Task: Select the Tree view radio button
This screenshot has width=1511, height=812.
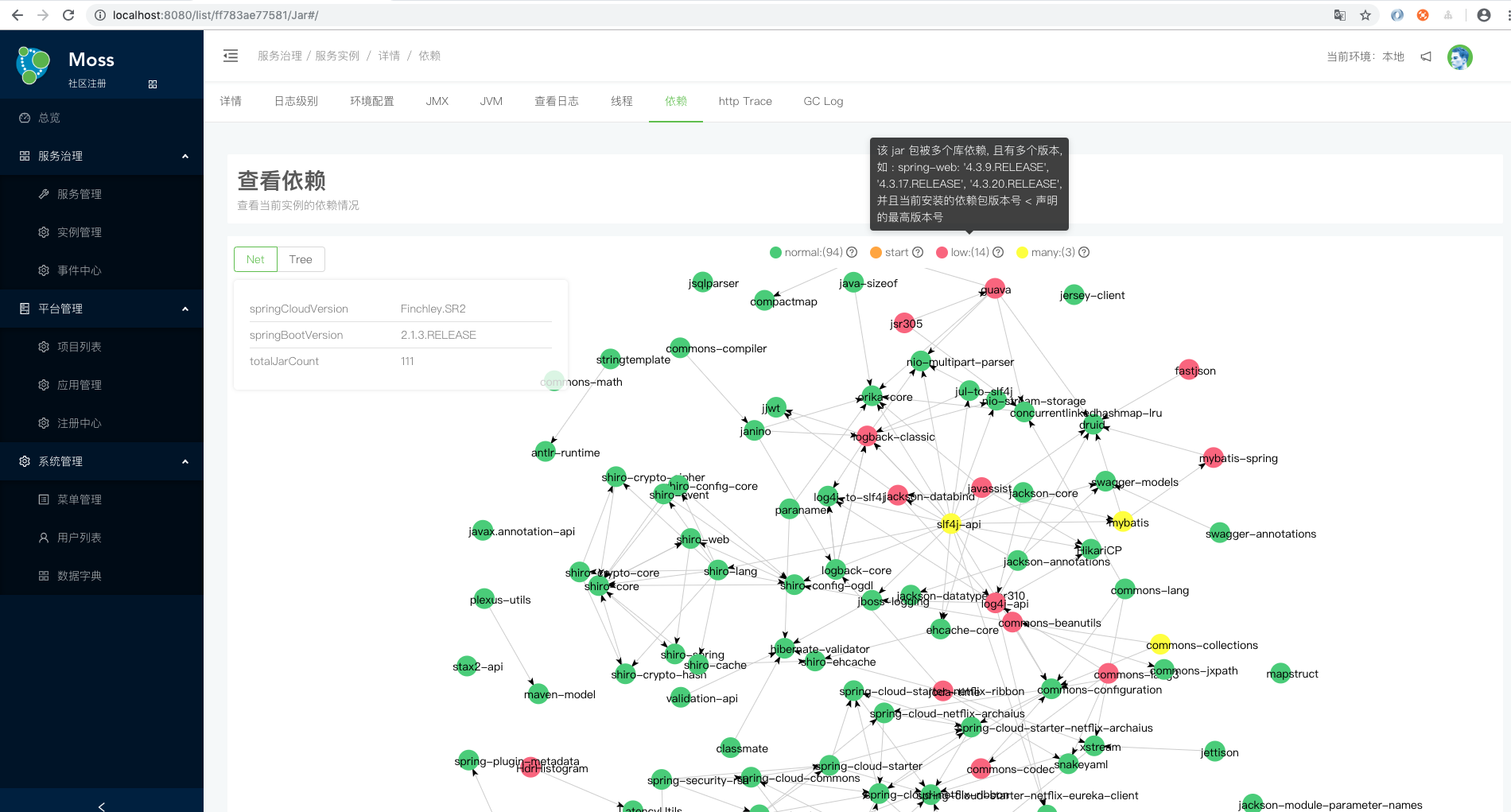Action: tap(301, 259)
